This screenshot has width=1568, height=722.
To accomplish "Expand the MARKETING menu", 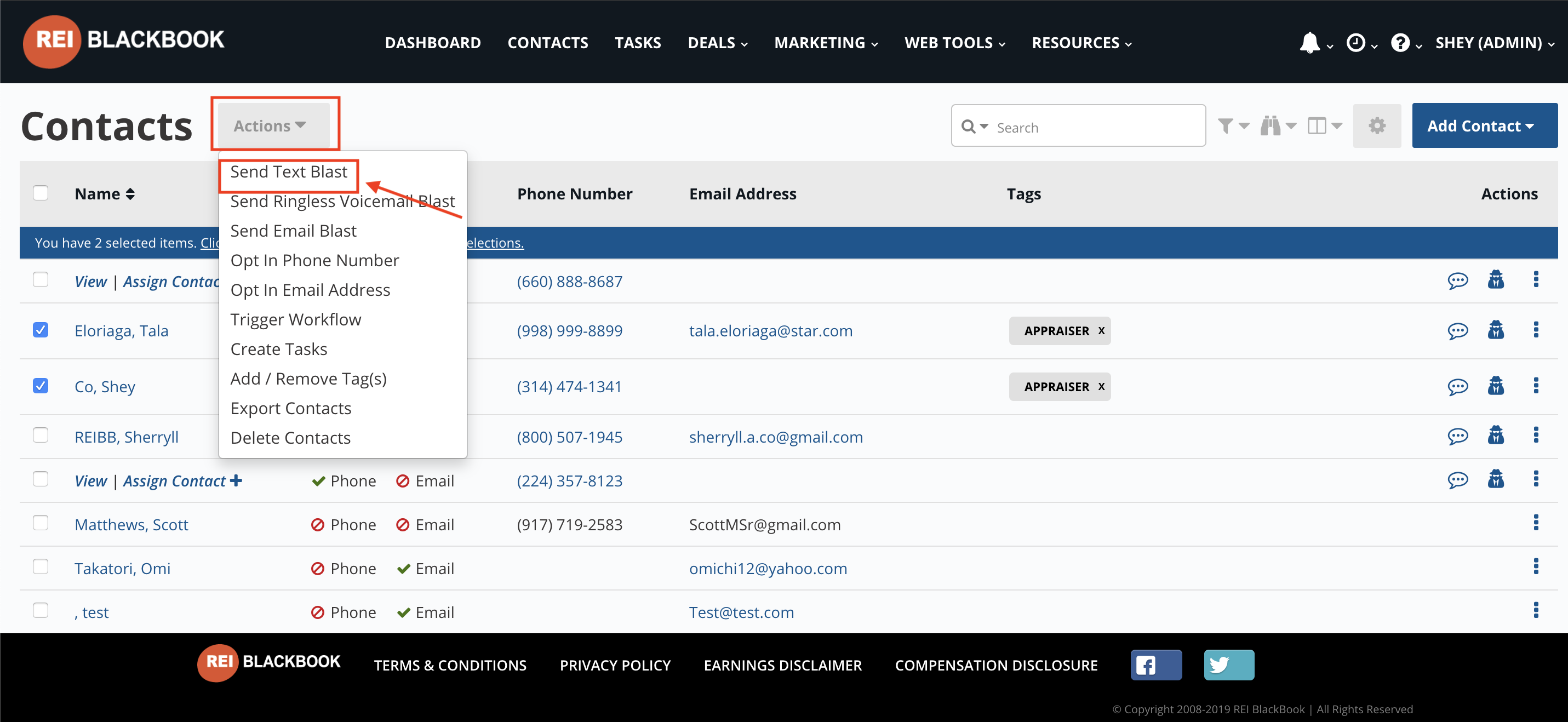I will click(826, 43).
